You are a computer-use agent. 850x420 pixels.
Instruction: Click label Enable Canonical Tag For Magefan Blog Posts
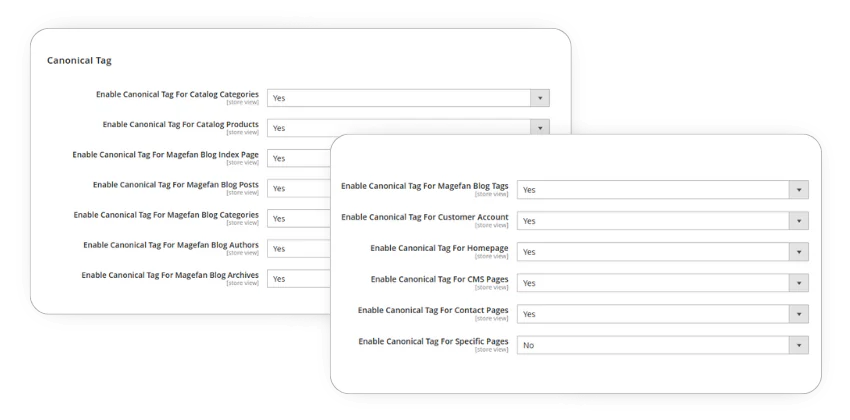[176, 185]
